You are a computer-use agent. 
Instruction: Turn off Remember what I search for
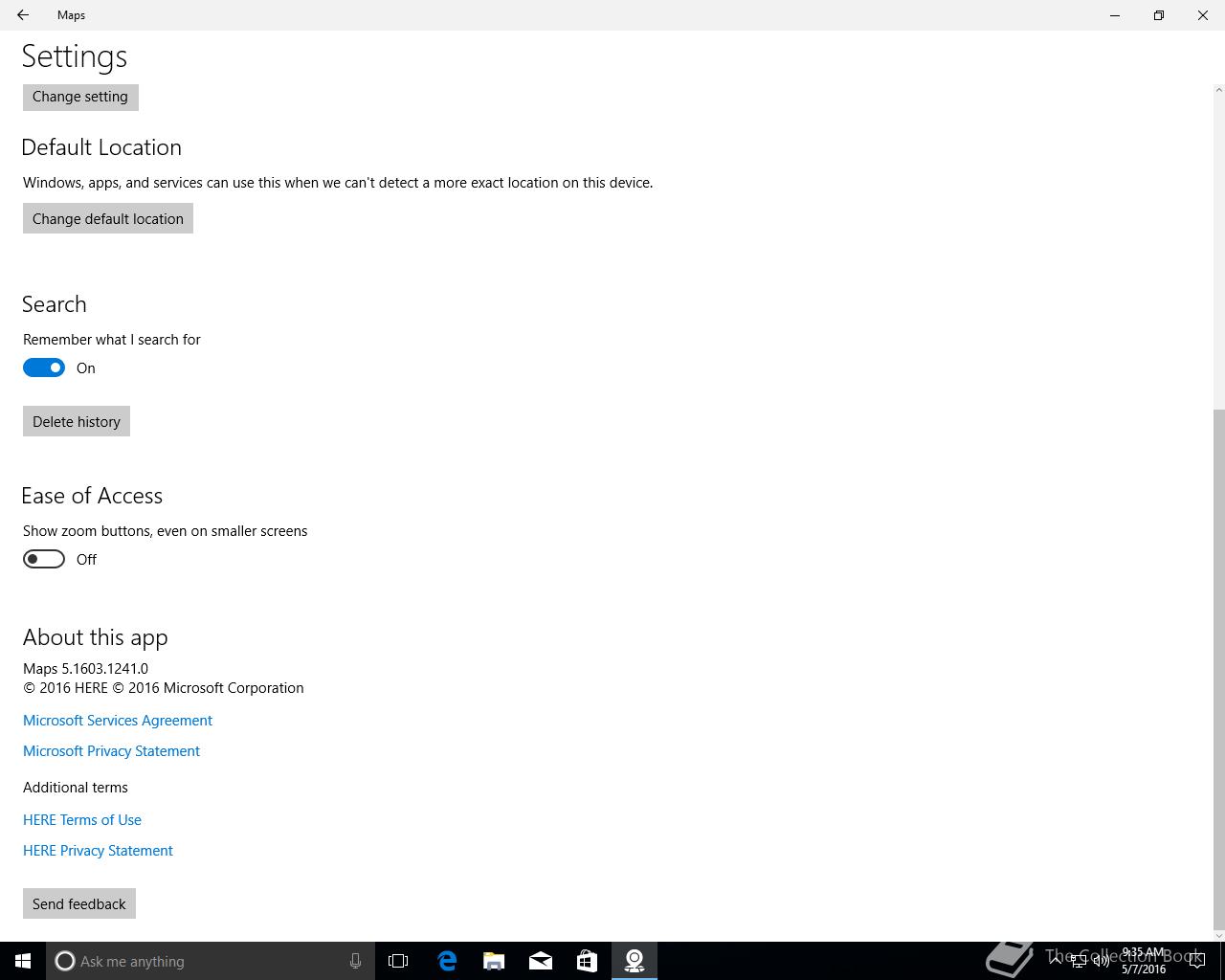pyautogui.click(x=44, y=367)
